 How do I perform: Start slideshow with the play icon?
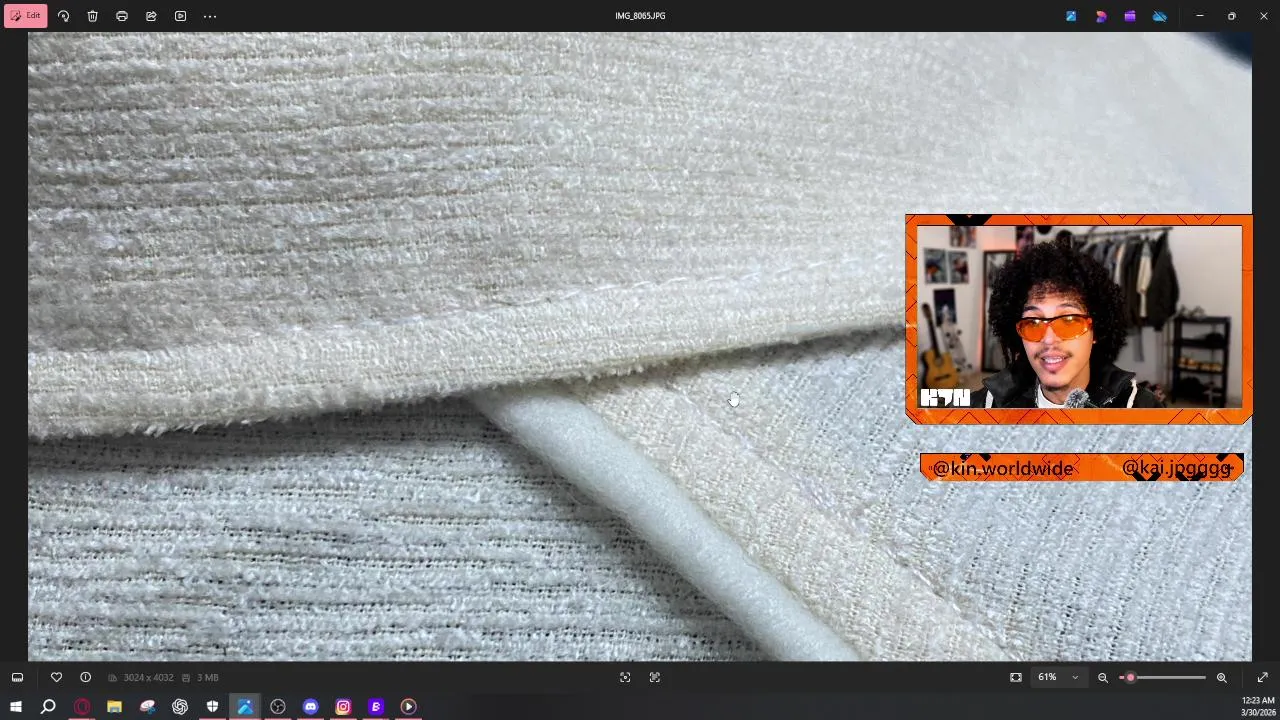[180, 16]
